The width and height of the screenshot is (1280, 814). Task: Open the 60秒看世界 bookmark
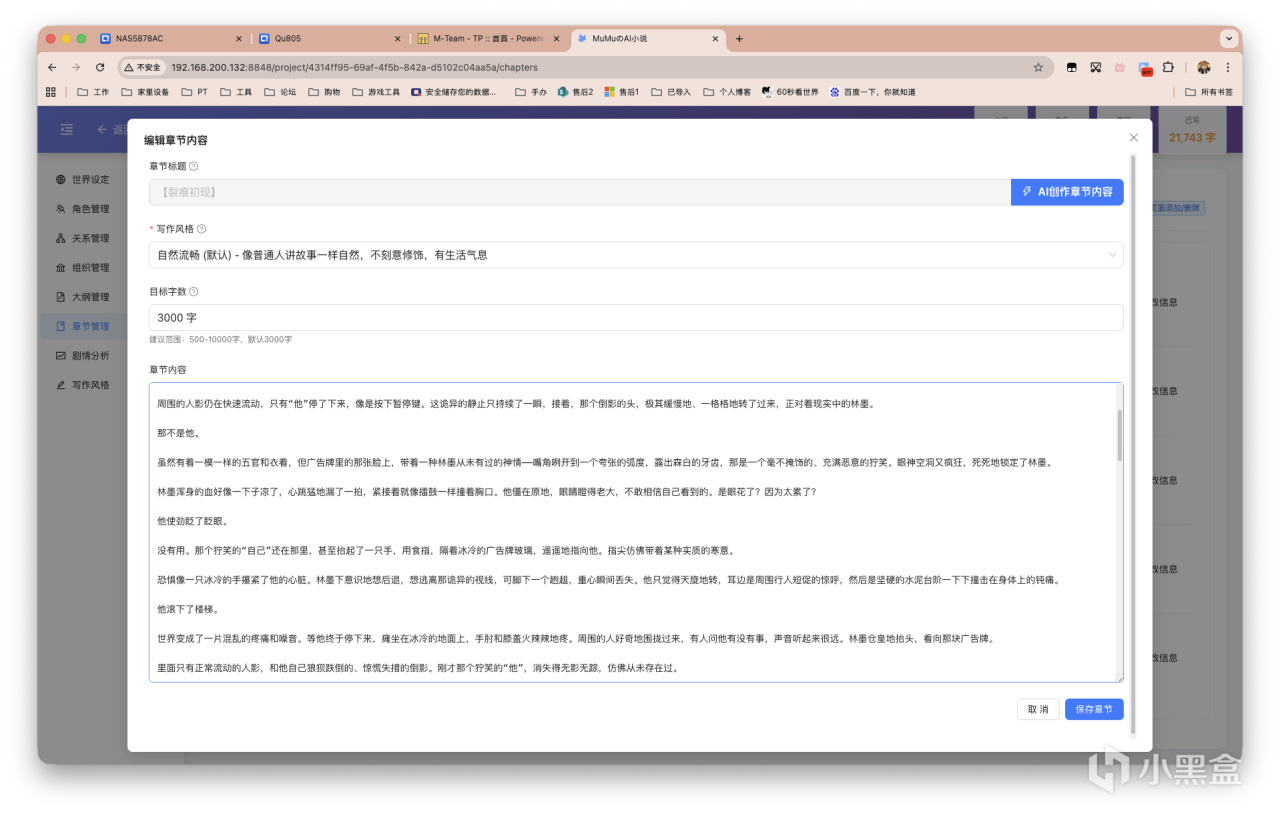pos(790,92)
